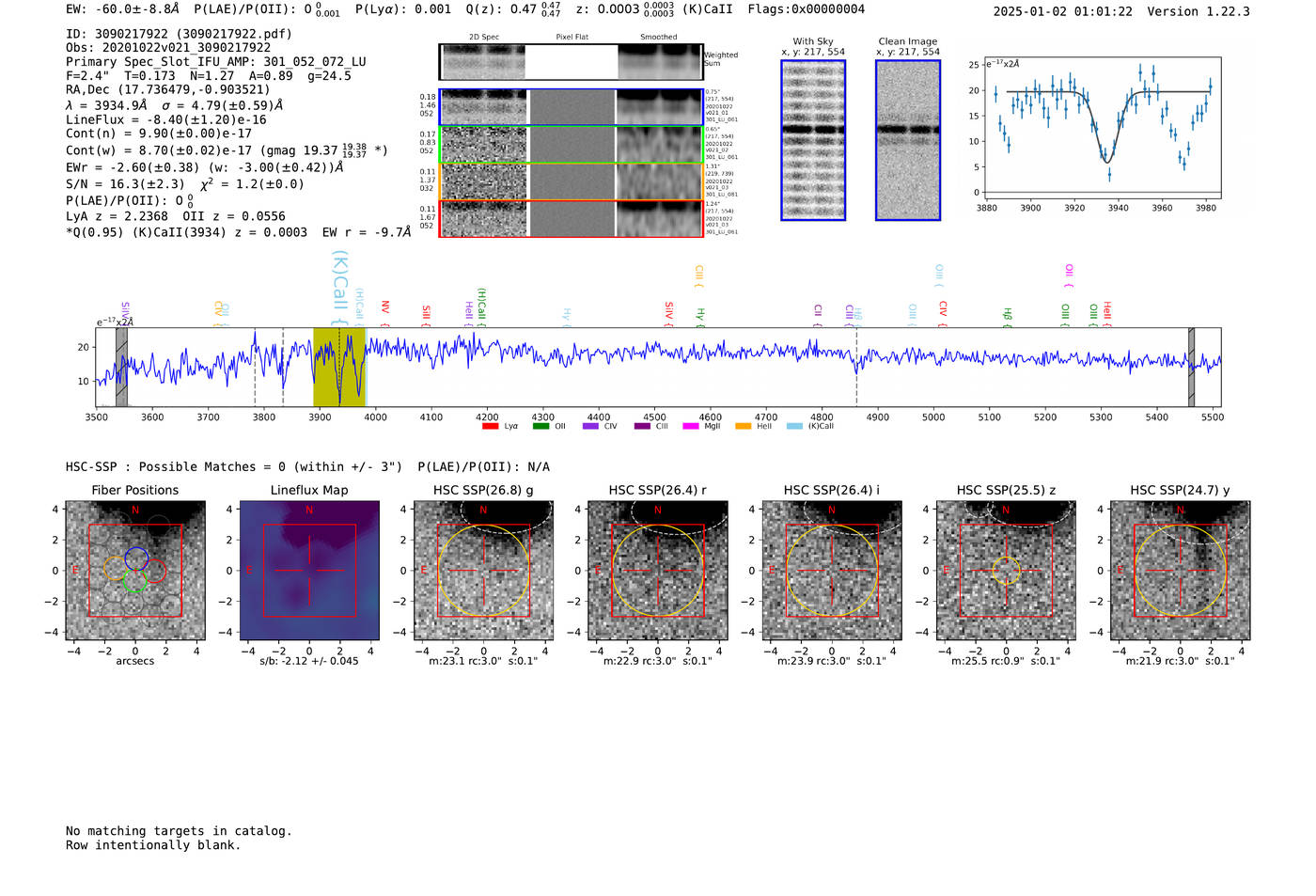Click the 'No matching targets in catalog.' text
Image resolution: width=1316 pixels, height=896 pixels.
(179, 831)
